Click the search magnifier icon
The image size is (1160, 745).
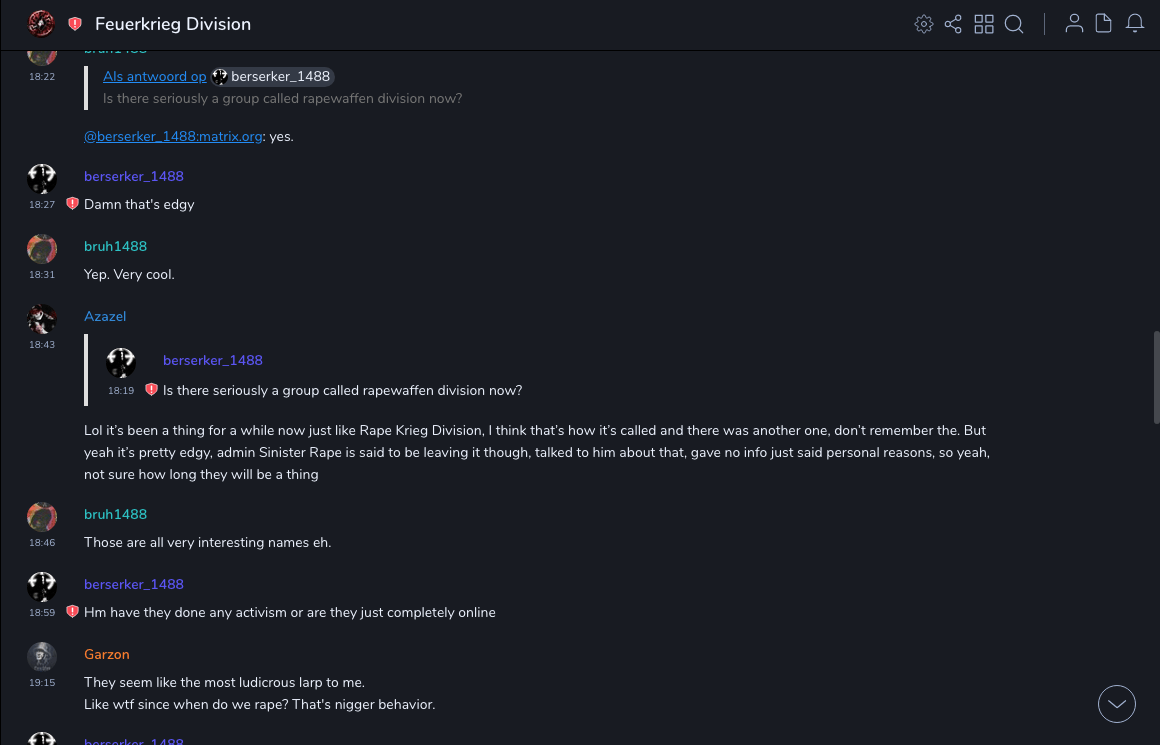pyautogui.click(x=1014, y=24)
